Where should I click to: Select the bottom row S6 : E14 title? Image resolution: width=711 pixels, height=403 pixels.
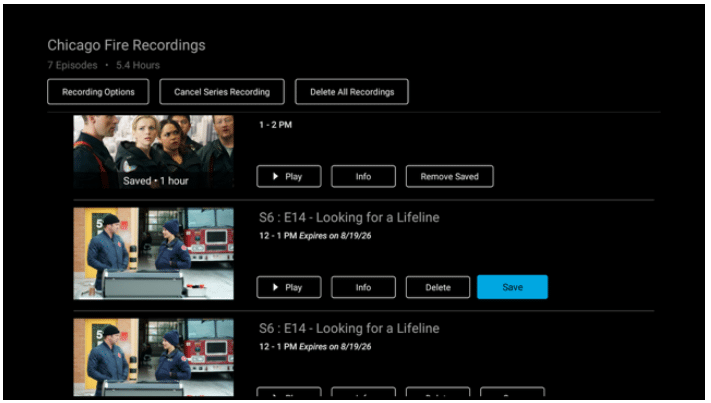(349, 328)
